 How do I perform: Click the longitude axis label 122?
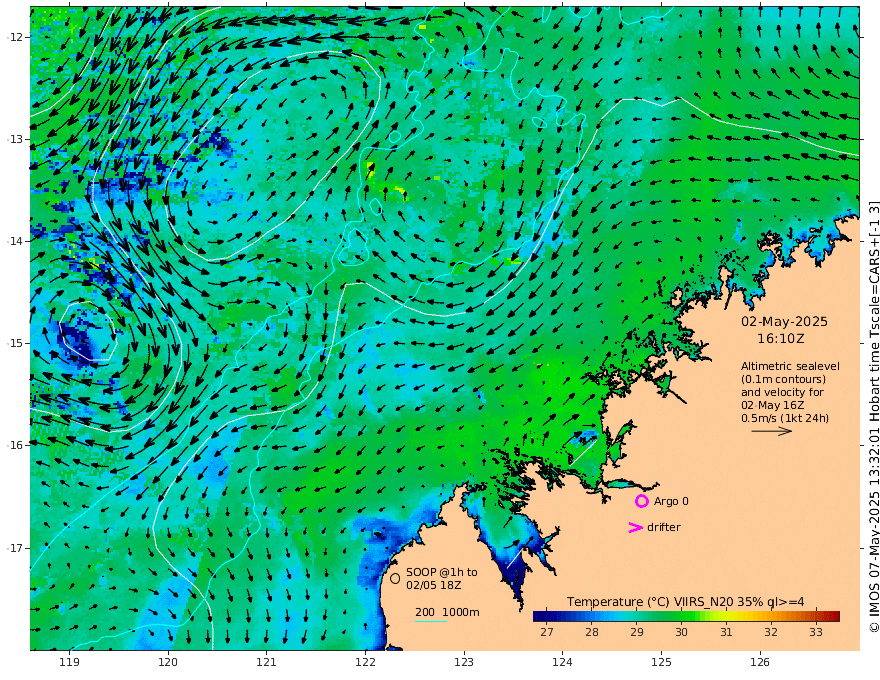[x=365, y=662]
